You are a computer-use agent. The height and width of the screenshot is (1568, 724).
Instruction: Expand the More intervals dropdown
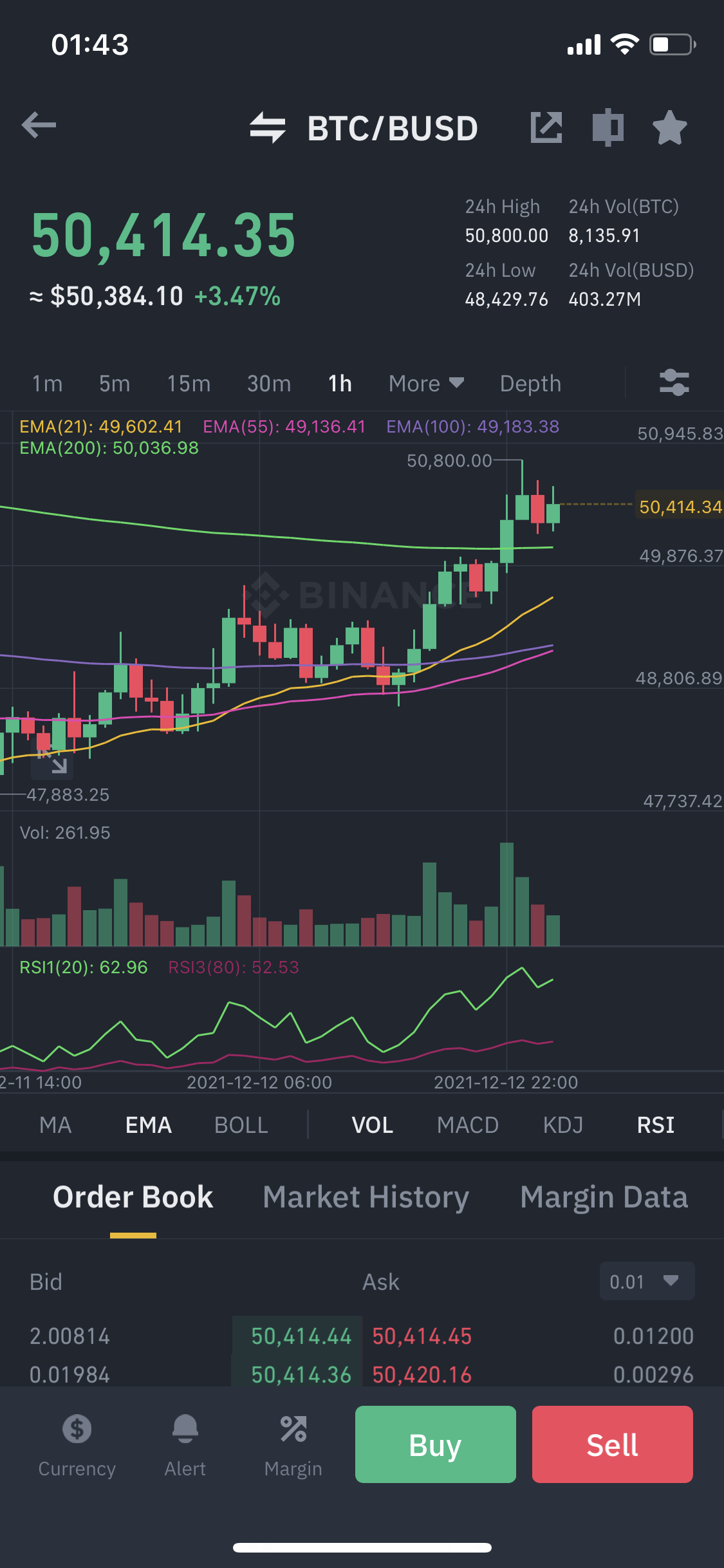point(426,384)
